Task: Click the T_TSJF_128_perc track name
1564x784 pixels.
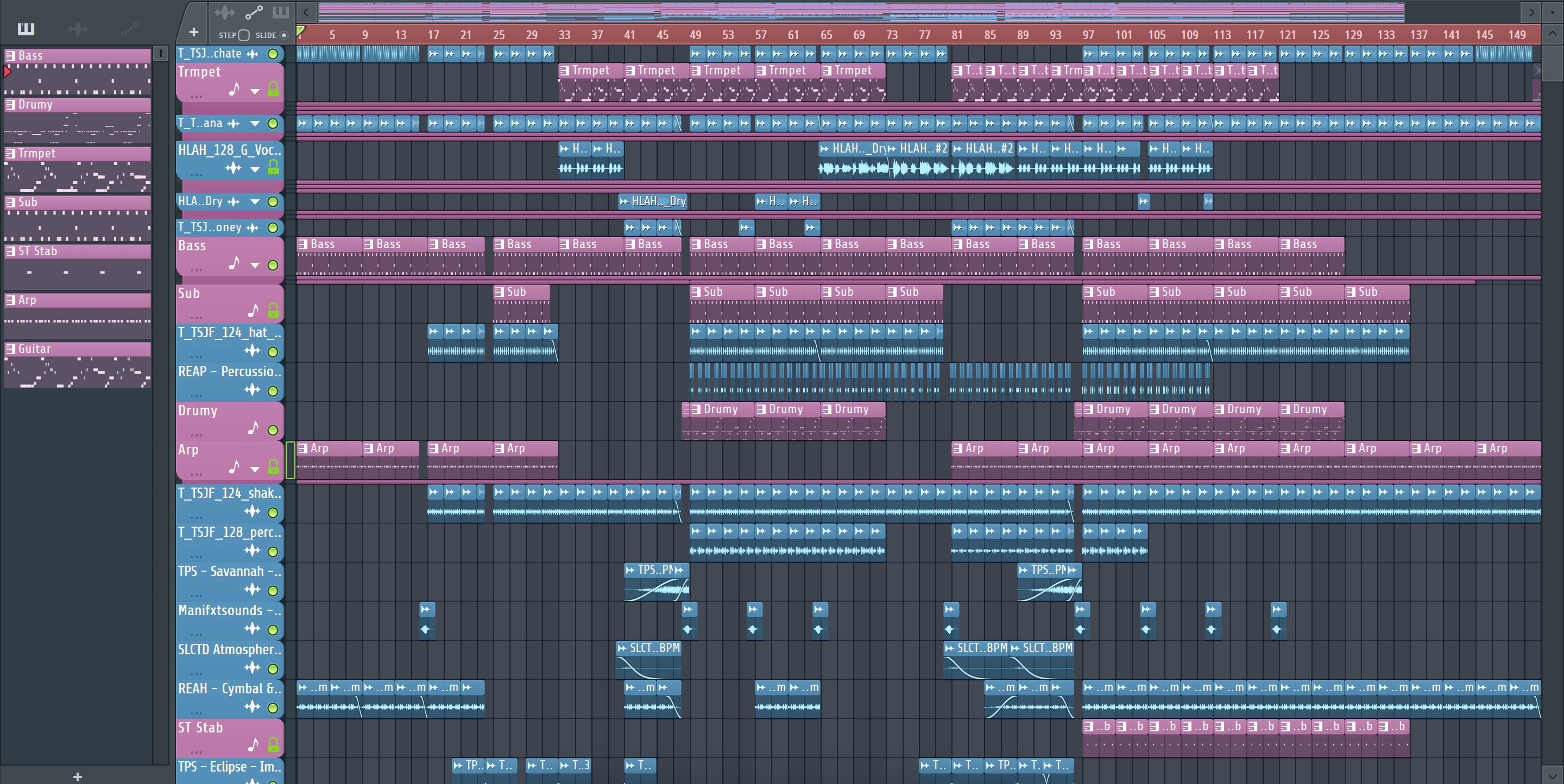Action: (x=230, y=532)
